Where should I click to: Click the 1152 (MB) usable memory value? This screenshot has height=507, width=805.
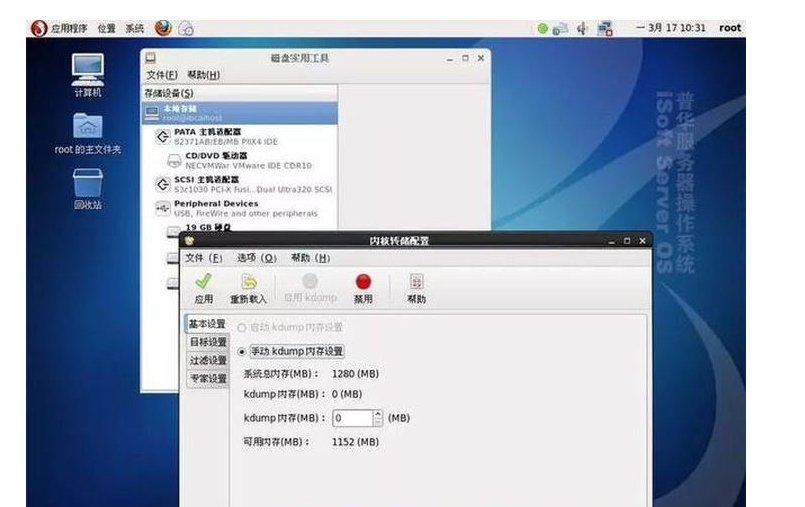[x=355, y=441]
